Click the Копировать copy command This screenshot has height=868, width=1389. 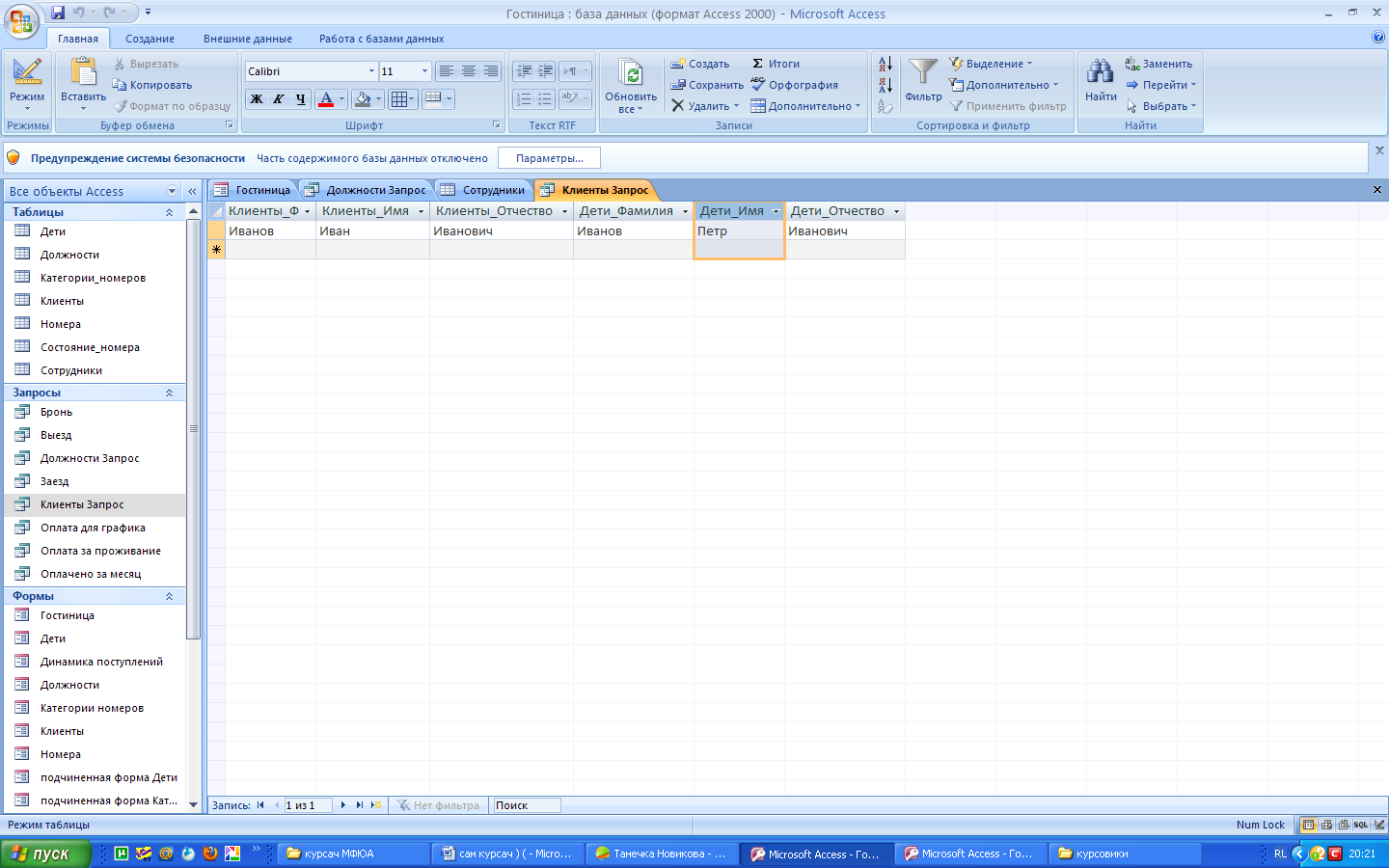point(152,85)
